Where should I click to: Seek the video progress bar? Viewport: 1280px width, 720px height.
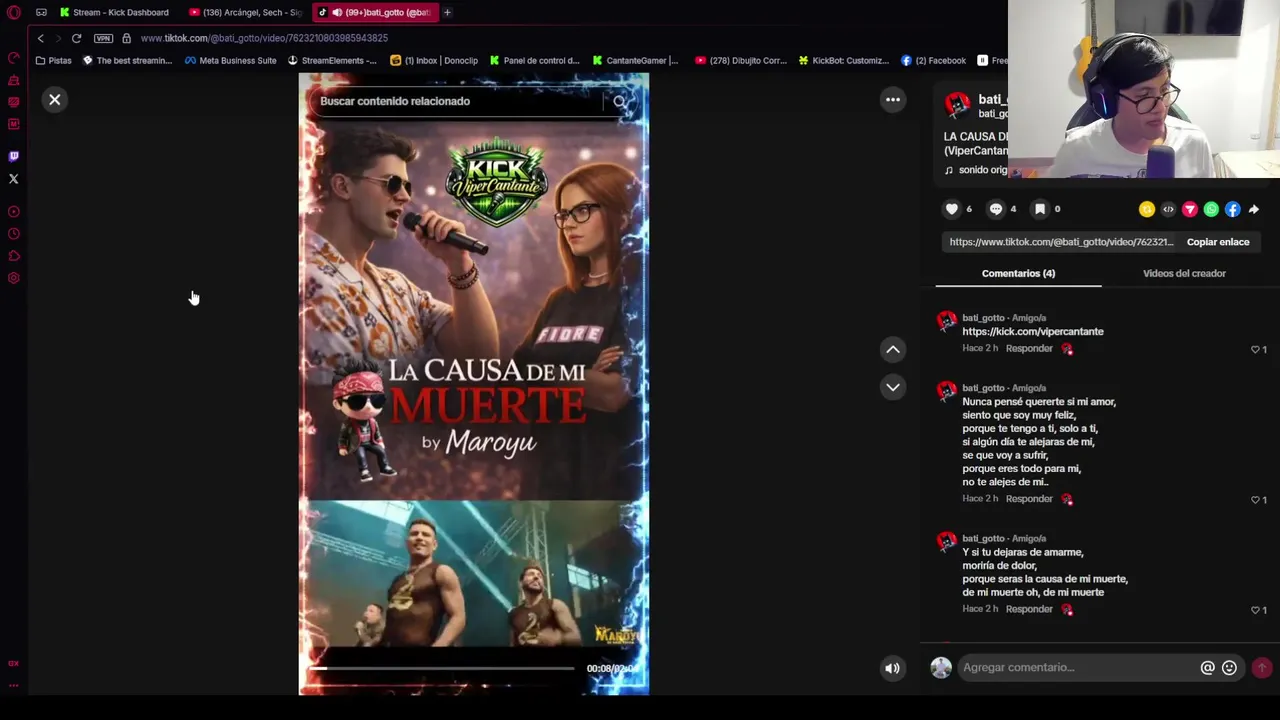click(x=443, y=668)
